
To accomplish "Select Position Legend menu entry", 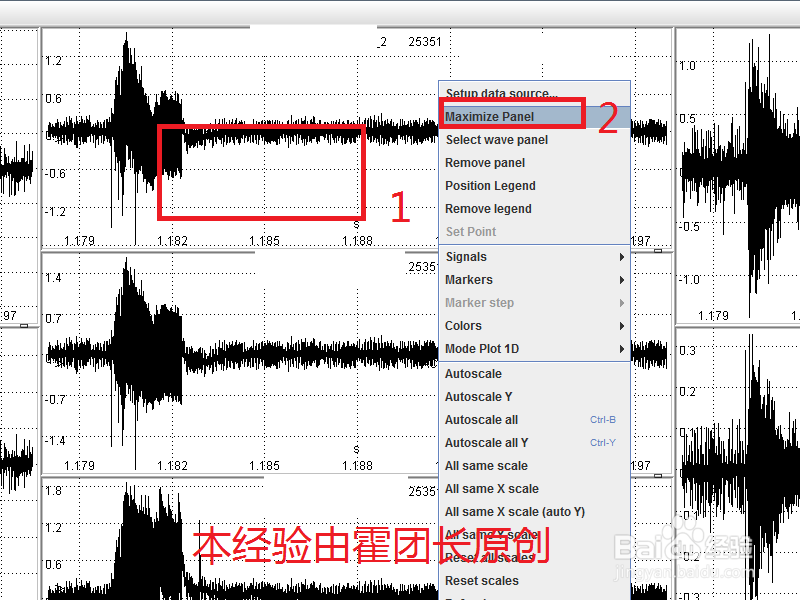I will pos(534,186).
